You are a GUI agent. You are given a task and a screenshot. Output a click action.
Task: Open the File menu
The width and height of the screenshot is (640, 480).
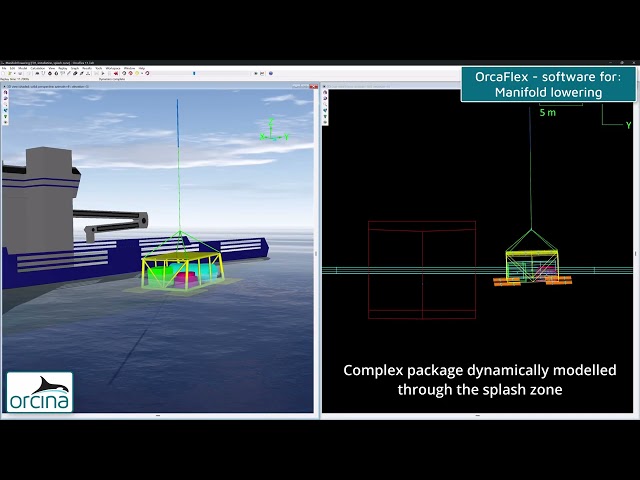click(x=4, y=68)
